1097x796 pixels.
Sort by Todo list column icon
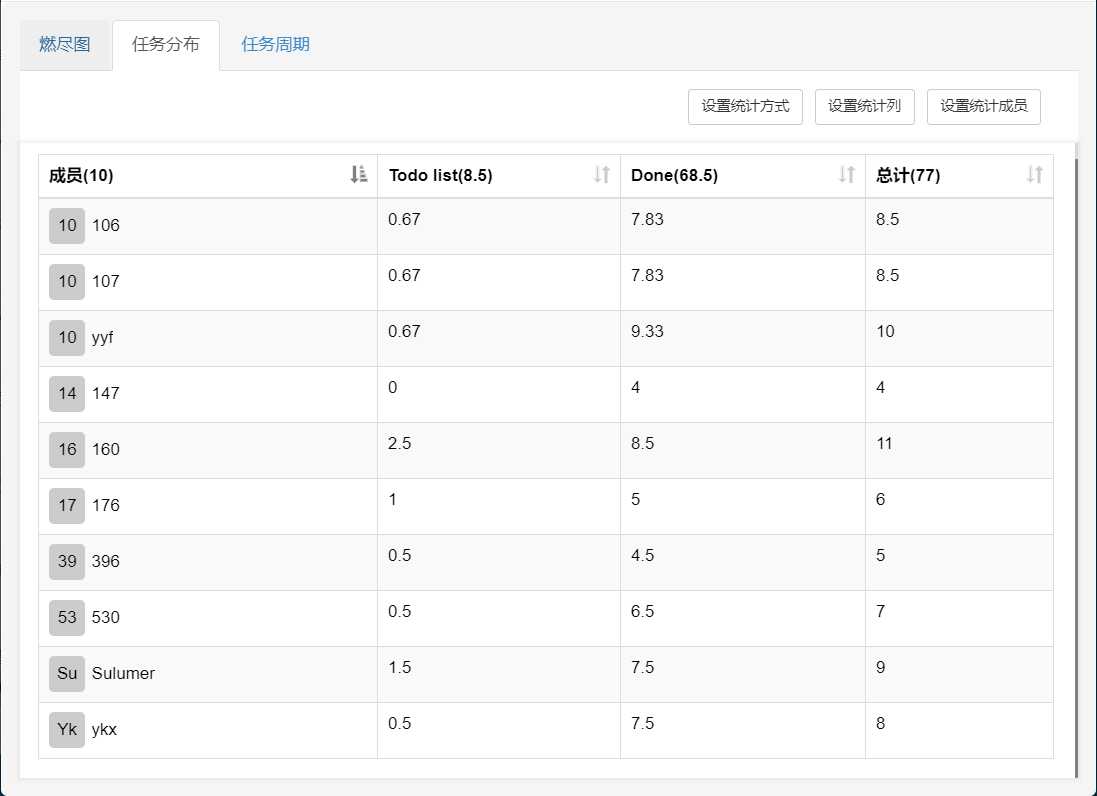[601, 175]
